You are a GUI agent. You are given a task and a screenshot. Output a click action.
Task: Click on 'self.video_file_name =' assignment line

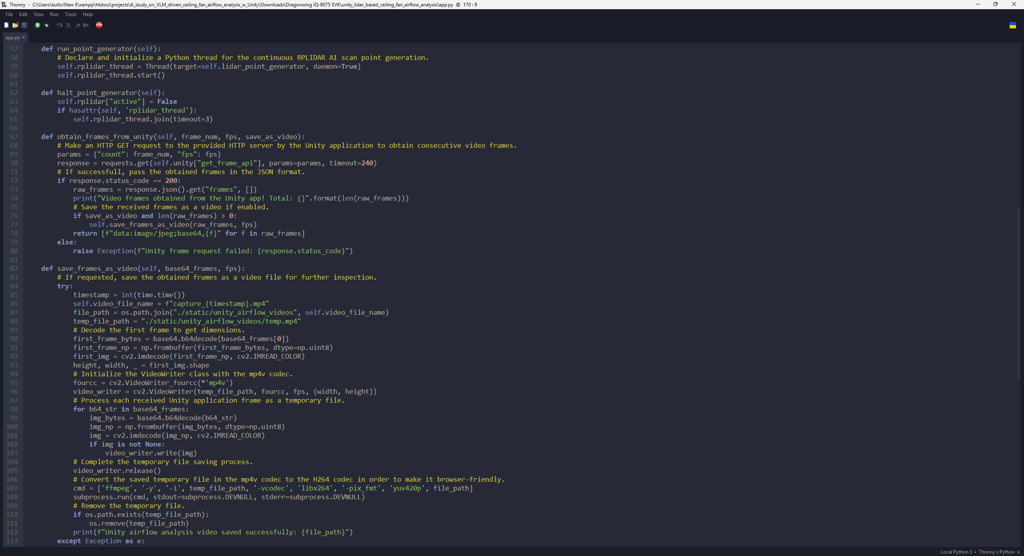(170, 304)
